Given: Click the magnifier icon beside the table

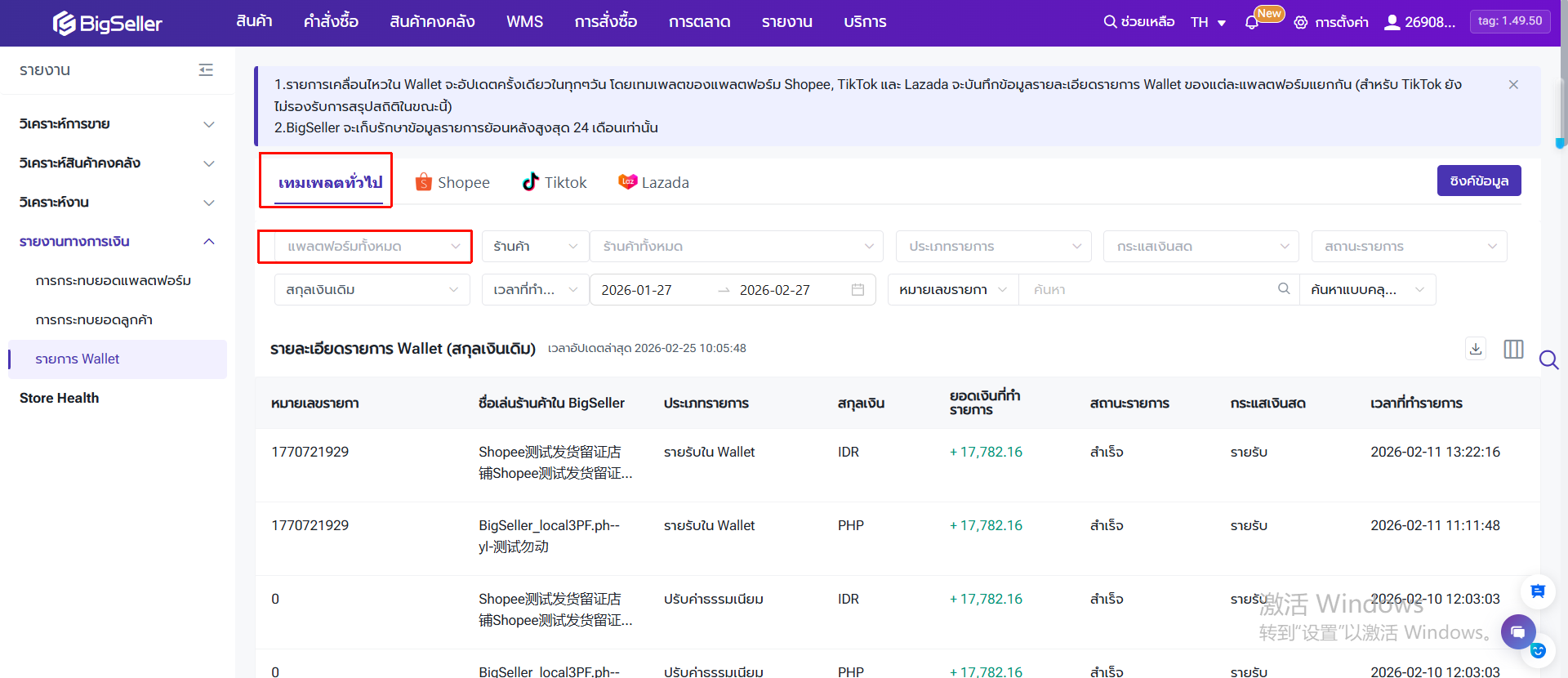Looking at the screenshot, I should [x=1548, y=359].
